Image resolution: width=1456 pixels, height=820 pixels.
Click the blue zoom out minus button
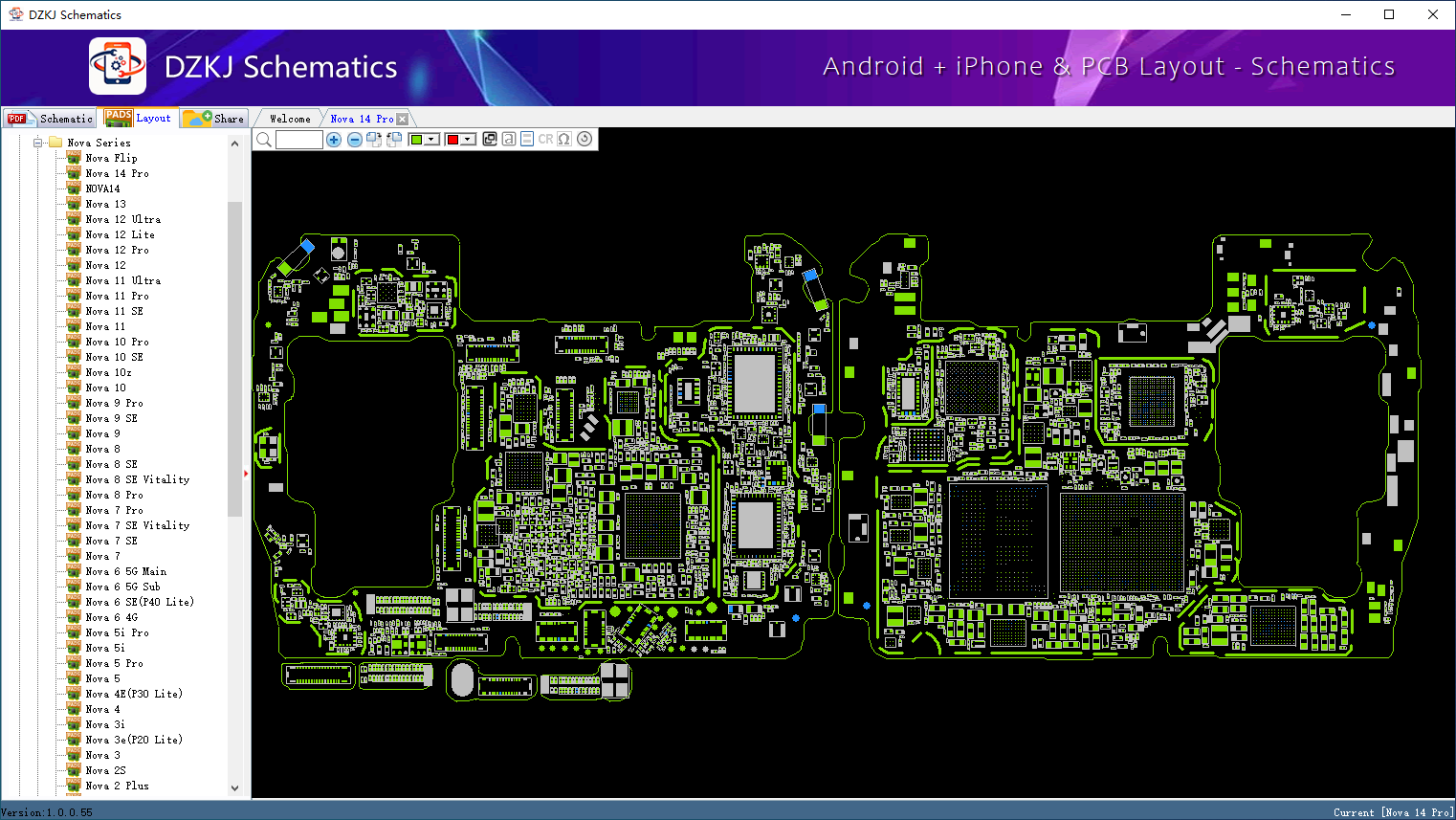tap(355, 140)
